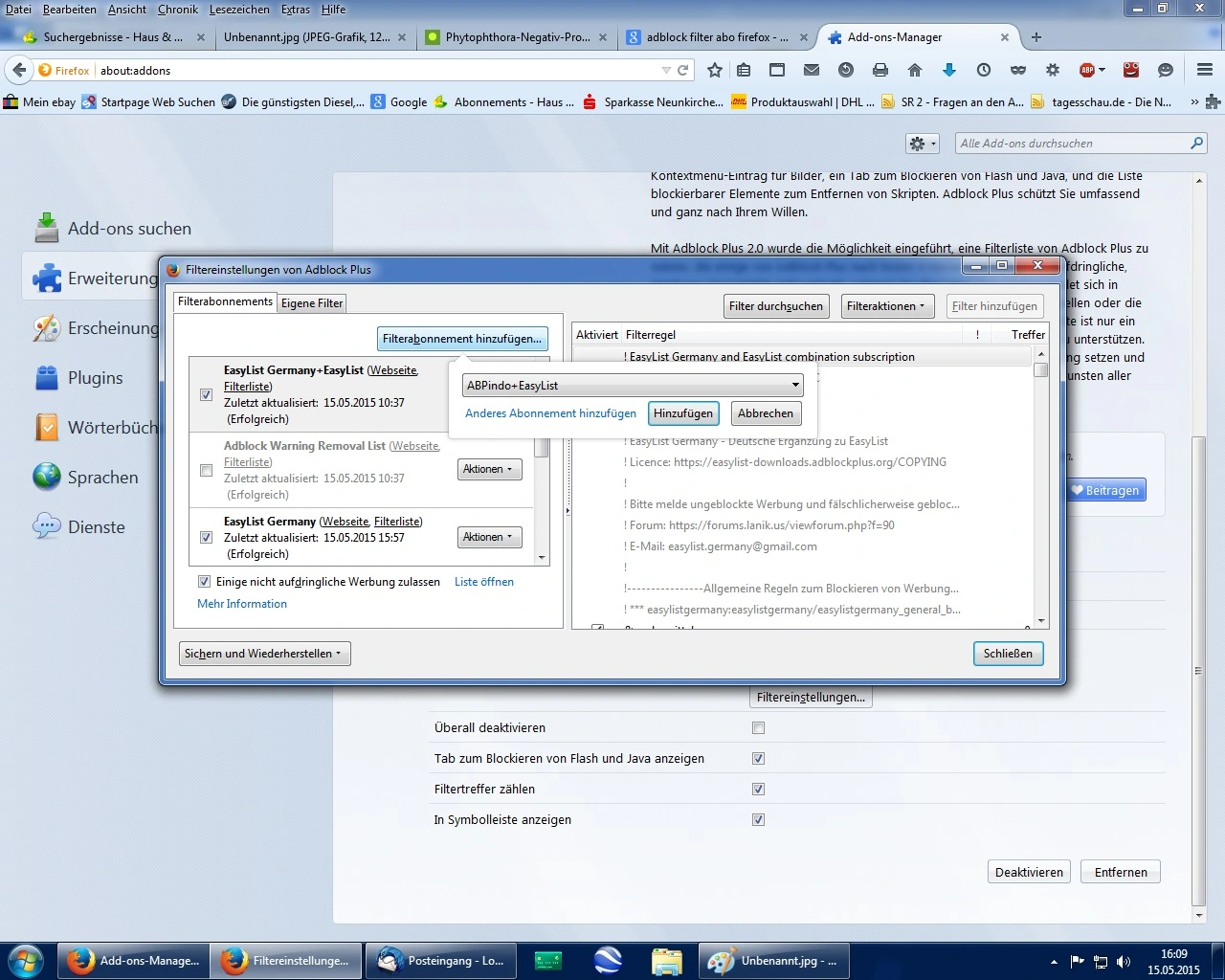Open 'Sichern und Wiederherstellen' dropdown
1225x980 pixels.
263,654
